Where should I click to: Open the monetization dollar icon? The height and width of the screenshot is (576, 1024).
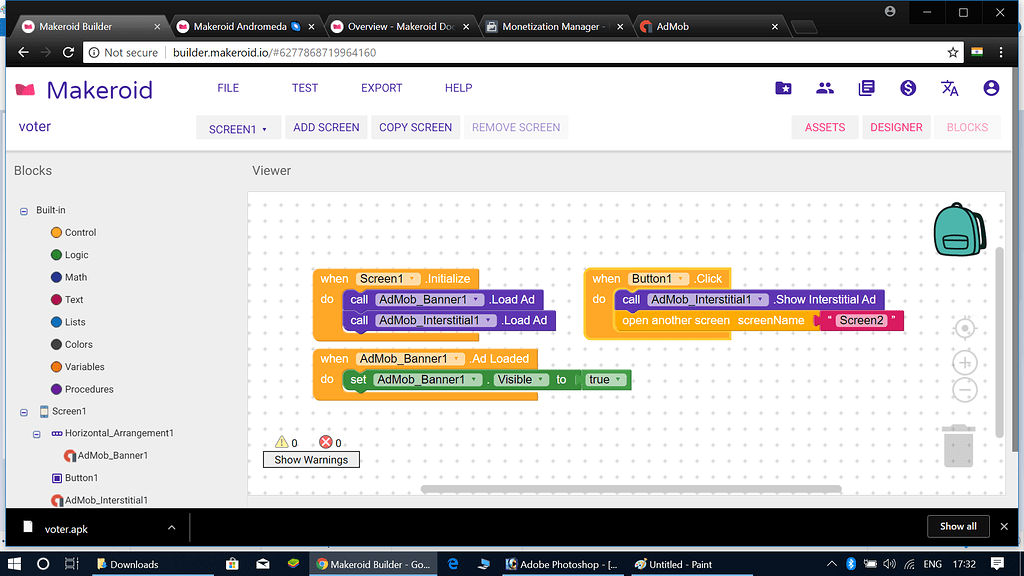pos(908,88)
